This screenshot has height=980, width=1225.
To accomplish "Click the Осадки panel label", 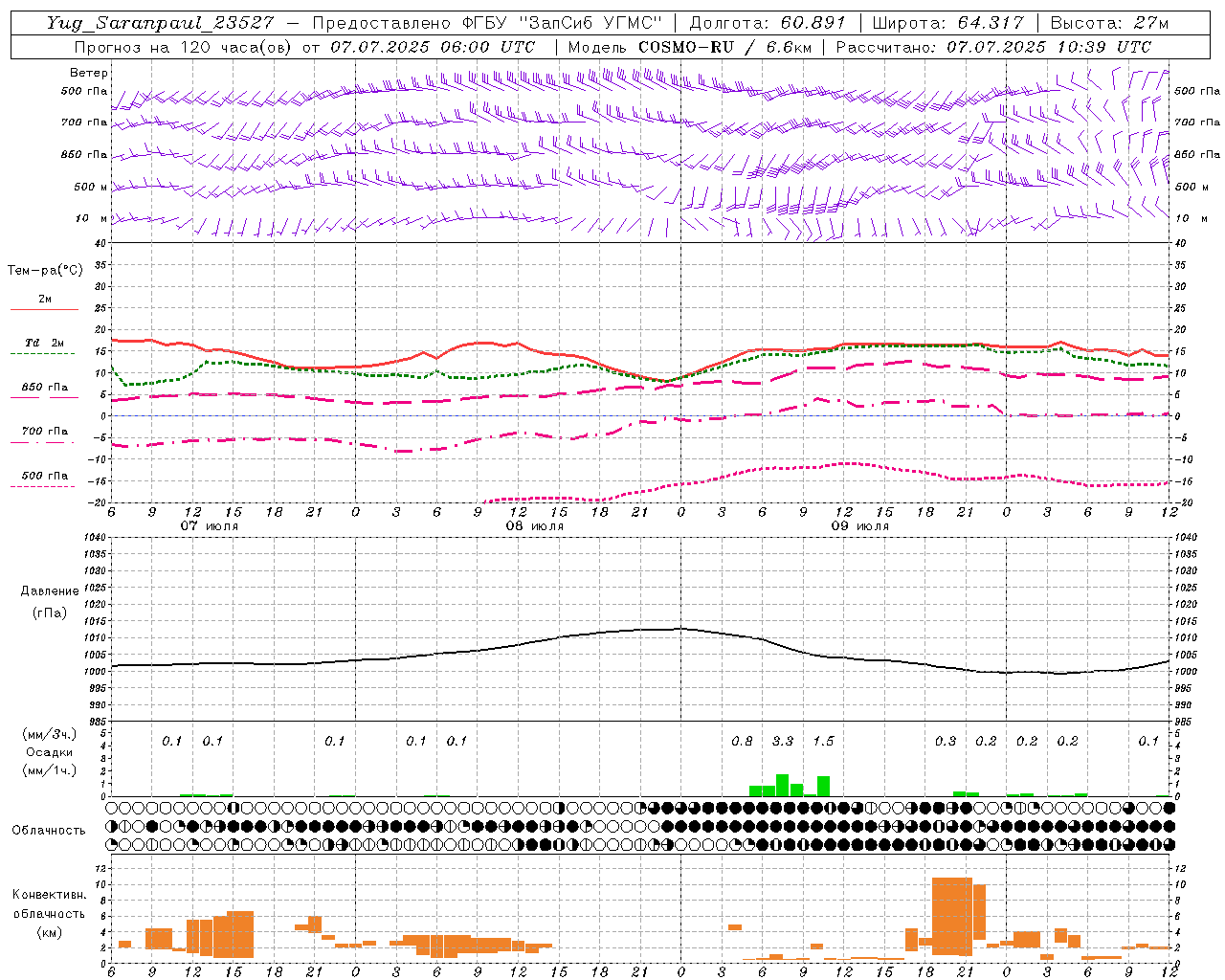I will (x=49, y=752).
